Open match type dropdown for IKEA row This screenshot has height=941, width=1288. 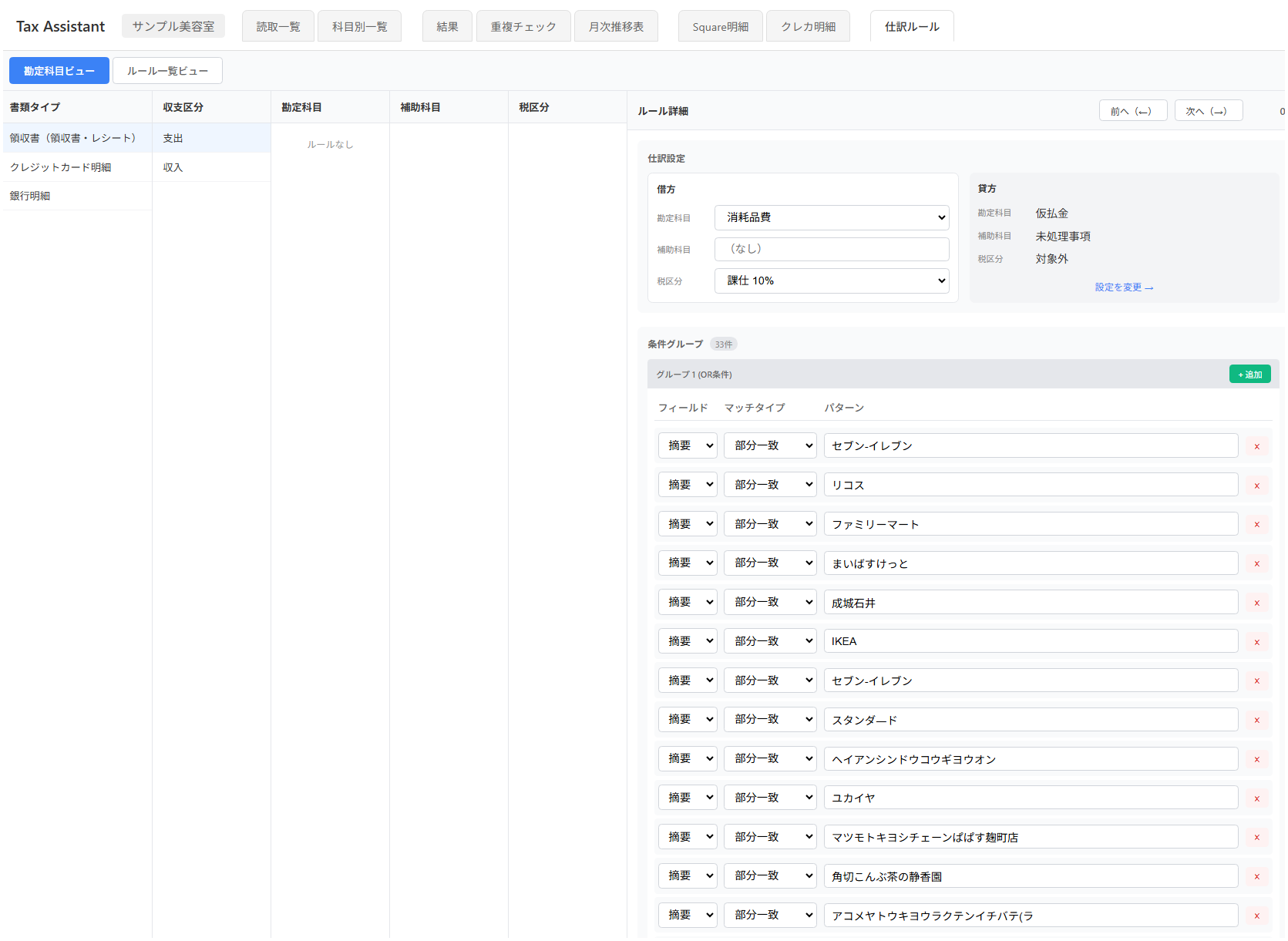click(x=769, y=641)
